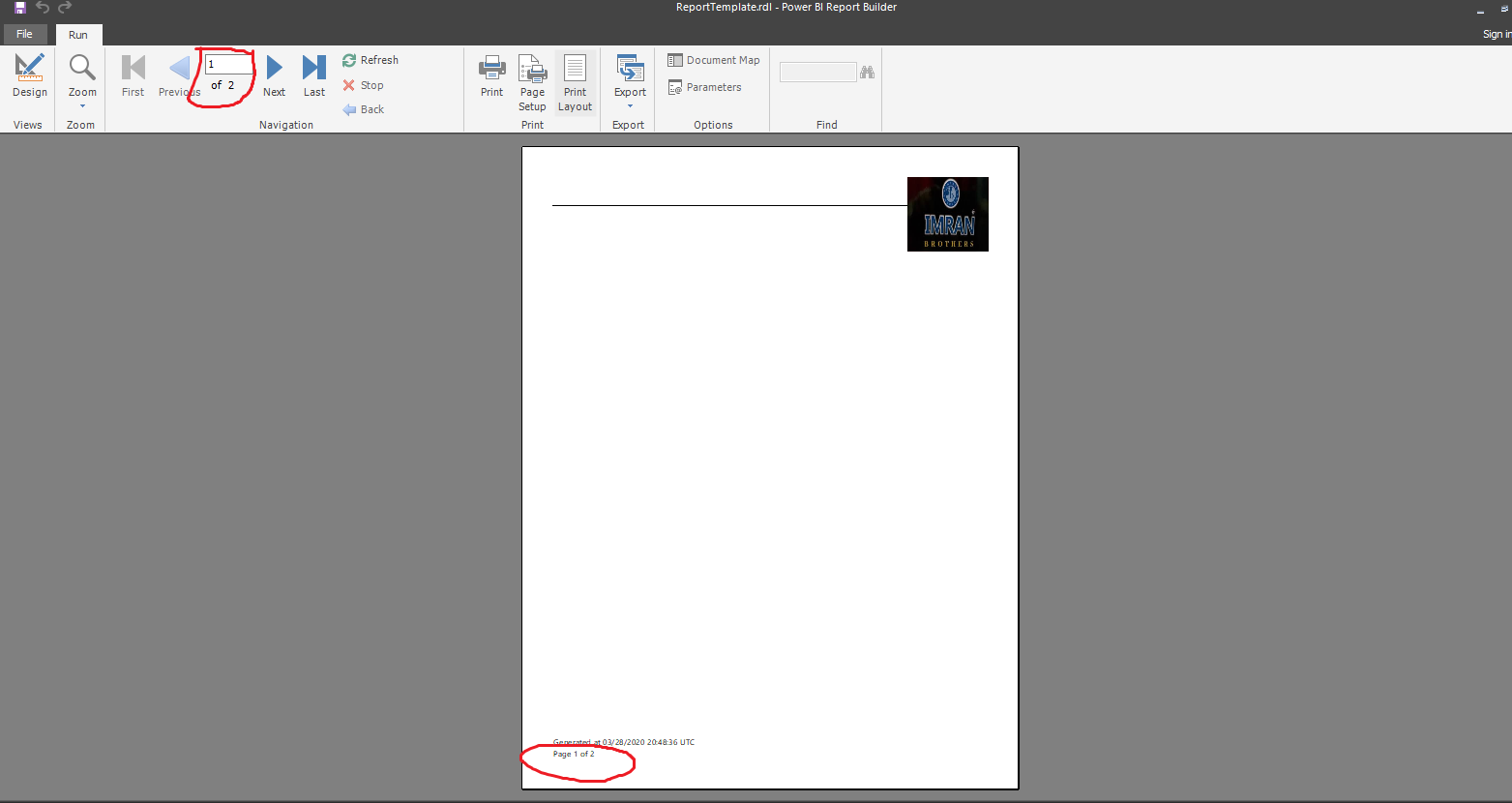Image resolution: width=1512 pixels, height=803 pixels.
Task: Click the Find text box
Action: tap(818, 73)
